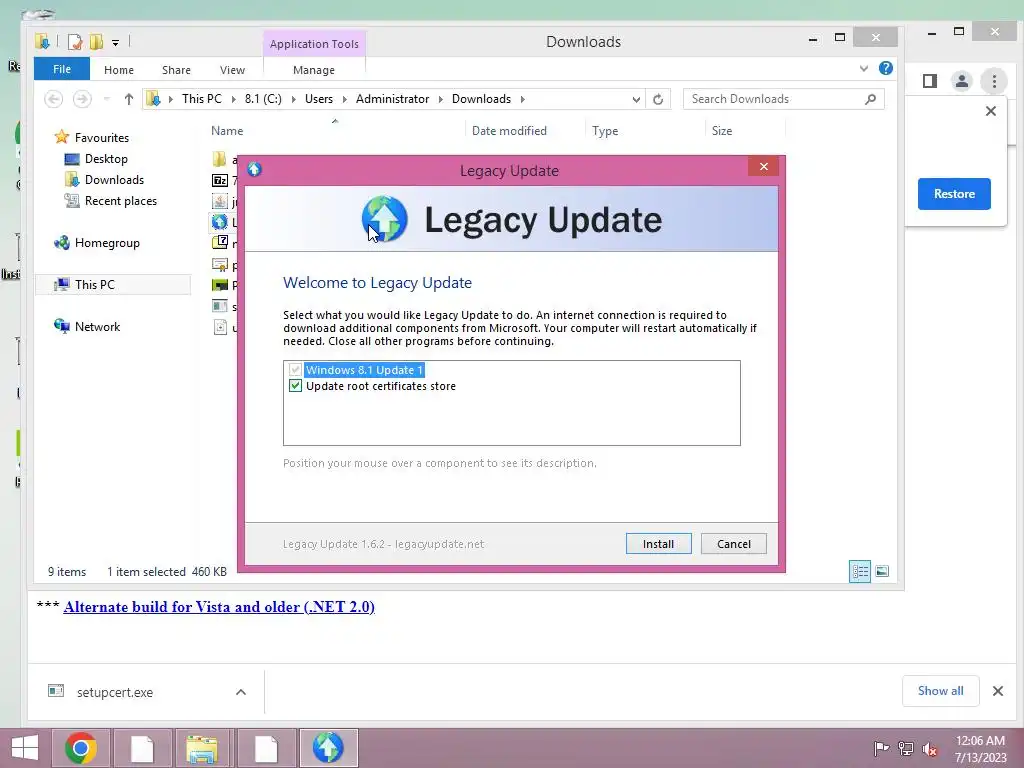This screenshot has height=768, width=1024.
Task: Close the Legacy Update dialog
Action: (763, 167)
